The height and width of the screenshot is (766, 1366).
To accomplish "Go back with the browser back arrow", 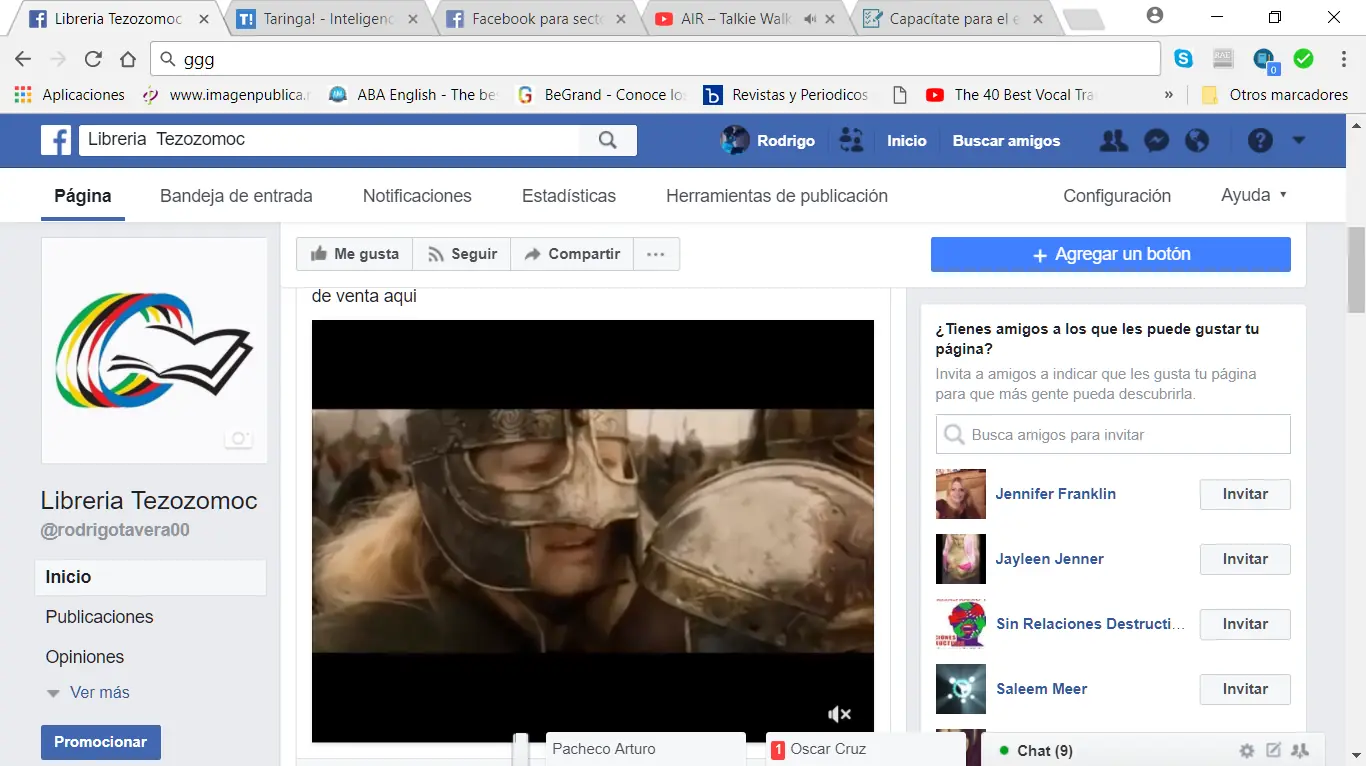I will tap(23, 59).
